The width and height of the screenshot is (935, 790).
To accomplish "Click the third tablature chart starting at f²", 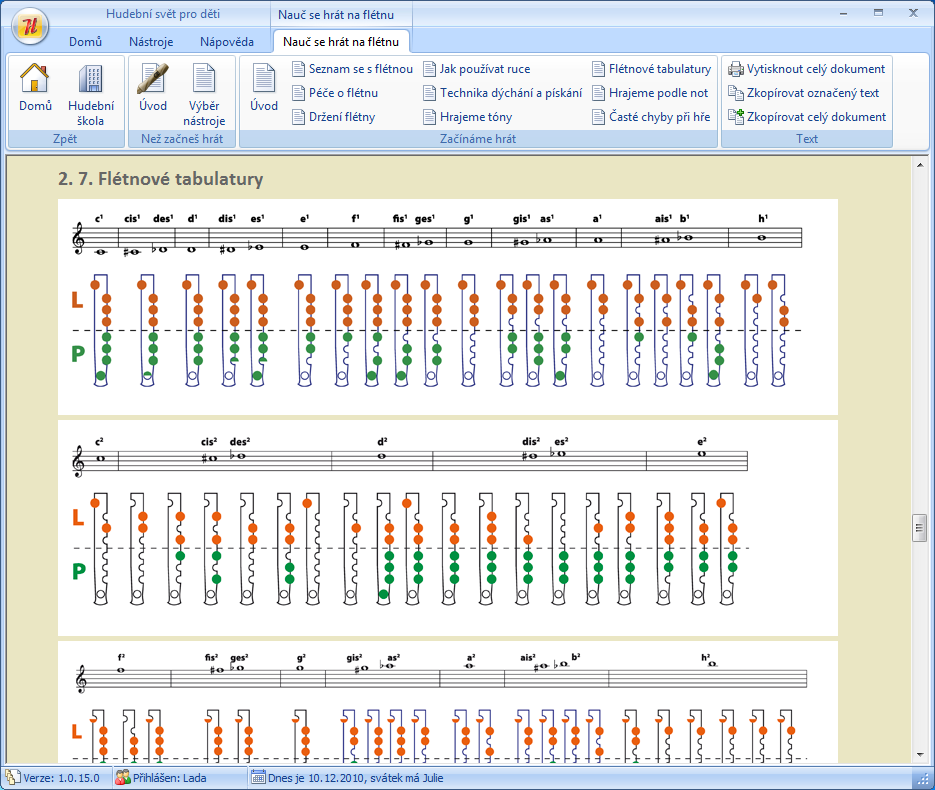I will [x=448, y=702].
